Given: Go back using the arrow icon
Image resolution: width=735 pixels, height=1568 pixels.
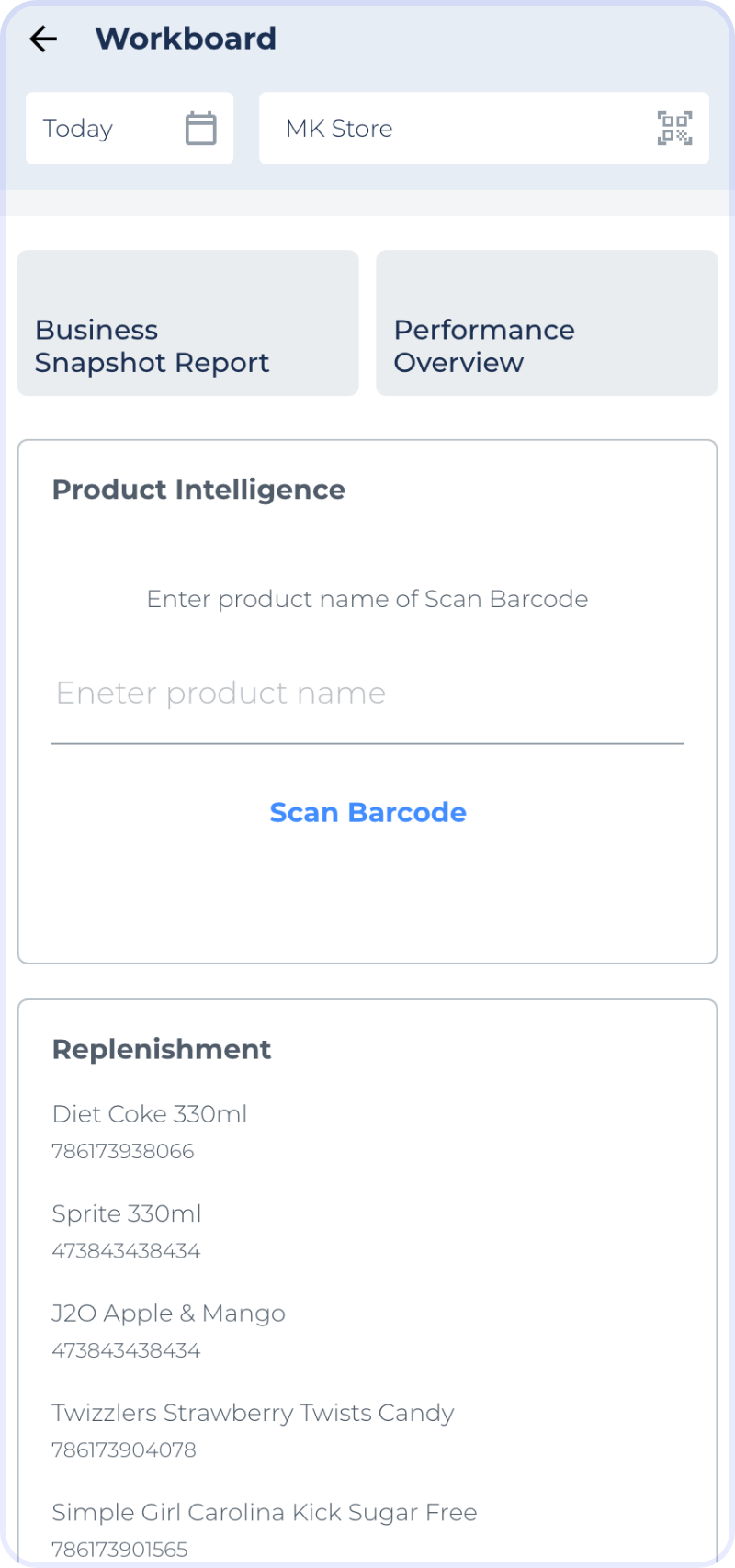Looking at the screenshot, I should [x=43, y=39].
